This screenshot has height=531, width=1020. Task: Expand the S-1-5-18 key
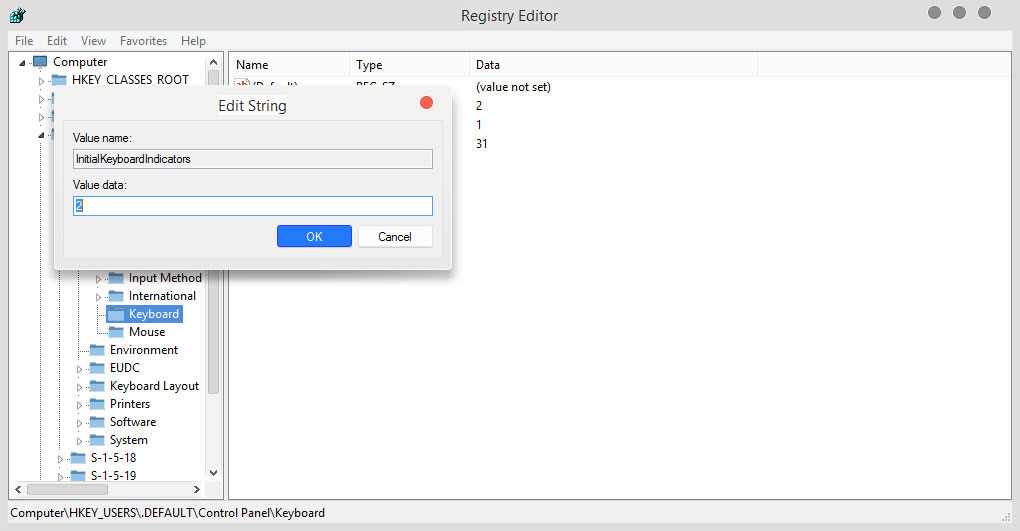[60, 459]
